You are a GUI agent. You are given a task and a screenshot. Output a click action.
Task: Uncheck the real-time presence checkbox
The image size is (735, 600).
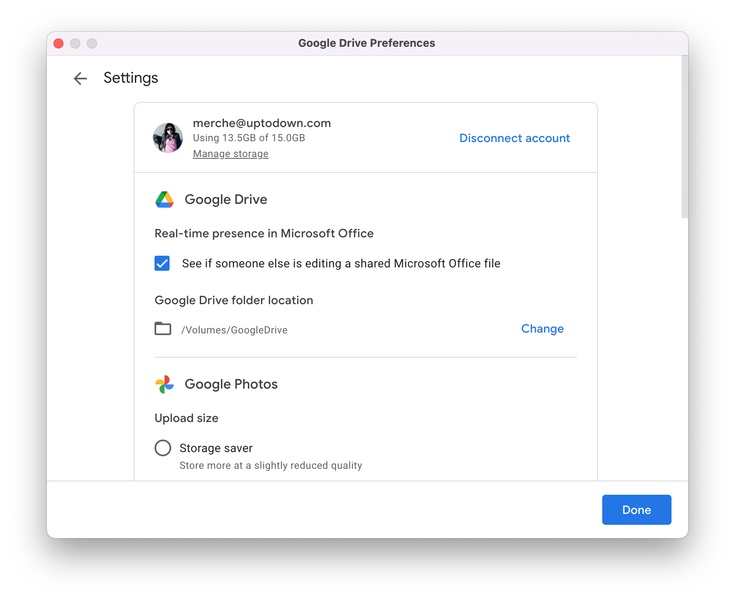coord(162,264)
